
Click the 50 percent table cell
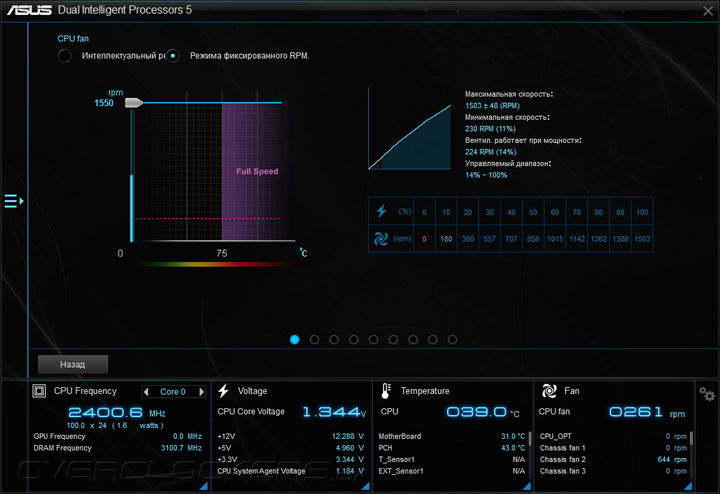click(x=533, y=212)
